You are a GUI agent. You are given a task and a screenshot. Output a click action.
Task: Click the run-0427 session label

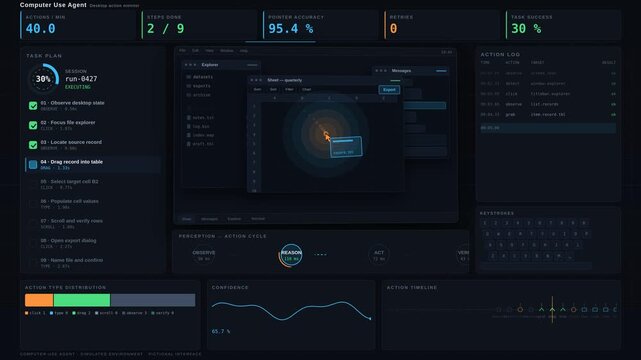click(x=81, y=79)
